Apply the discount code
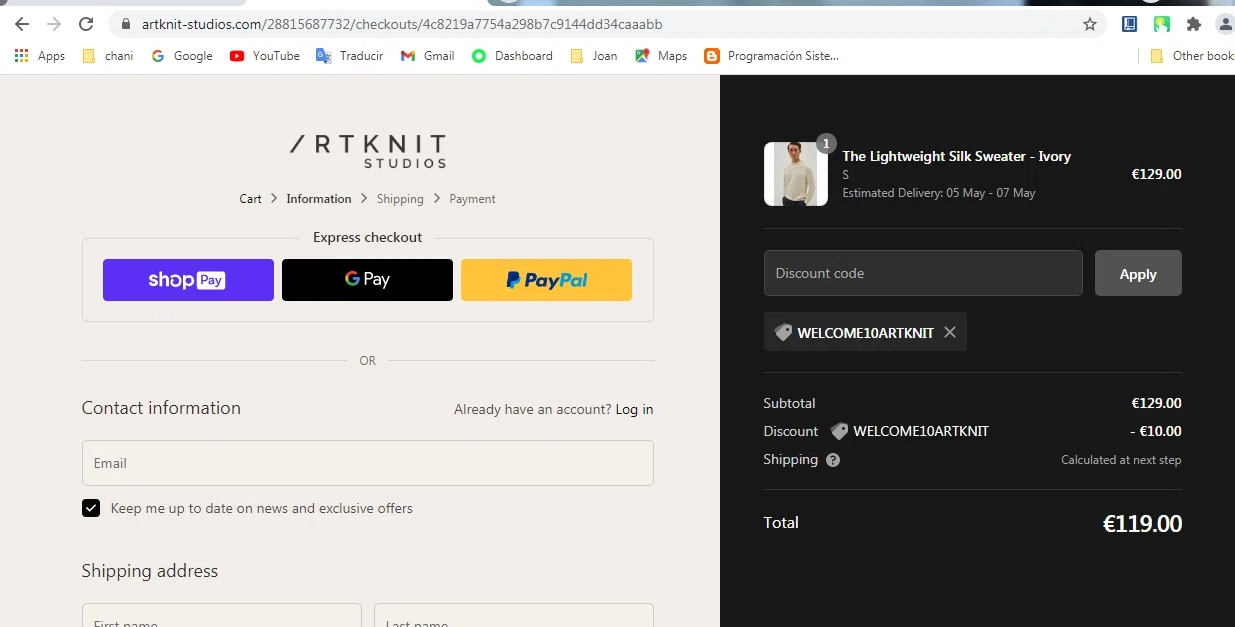Screen dimensions: 1235x627 tap(1138, 273)
